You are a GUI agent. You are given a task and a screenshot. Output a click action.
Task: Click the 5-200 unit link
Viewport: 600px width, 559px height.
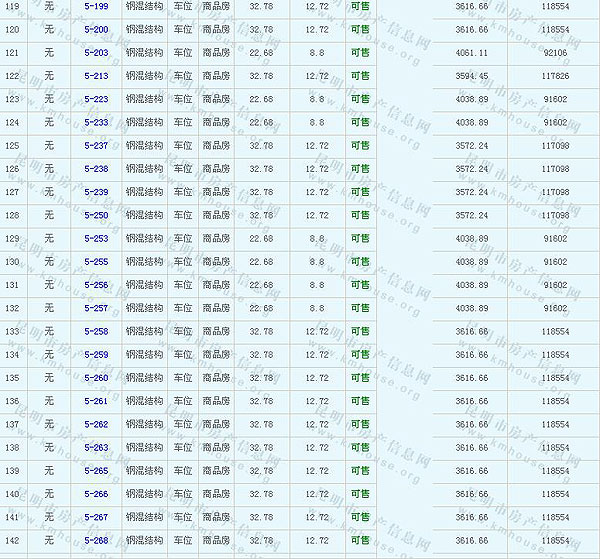click(x=96, y=29)
